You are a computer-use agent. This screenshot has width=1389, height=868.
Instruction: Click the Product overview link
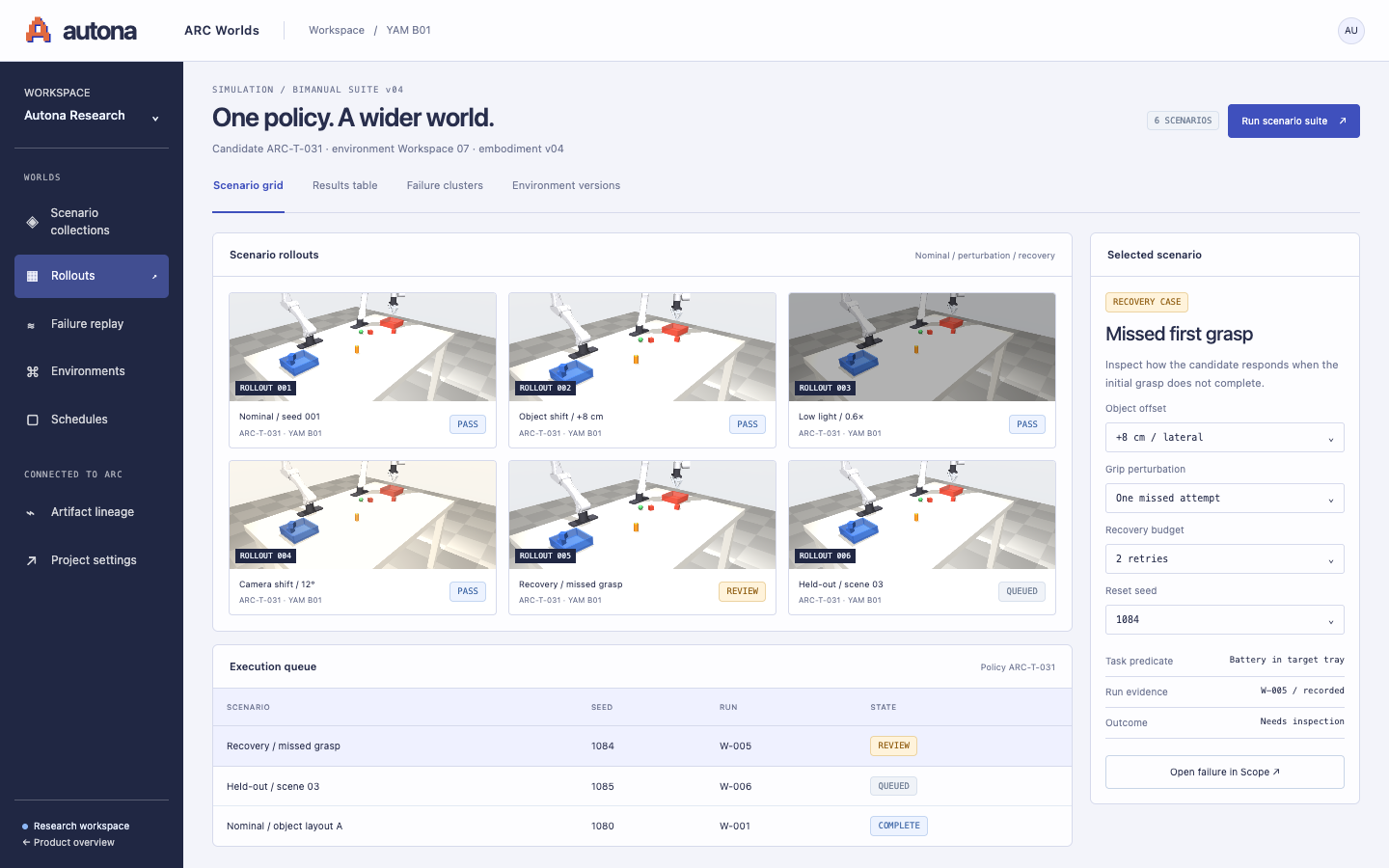coord(68,843)
